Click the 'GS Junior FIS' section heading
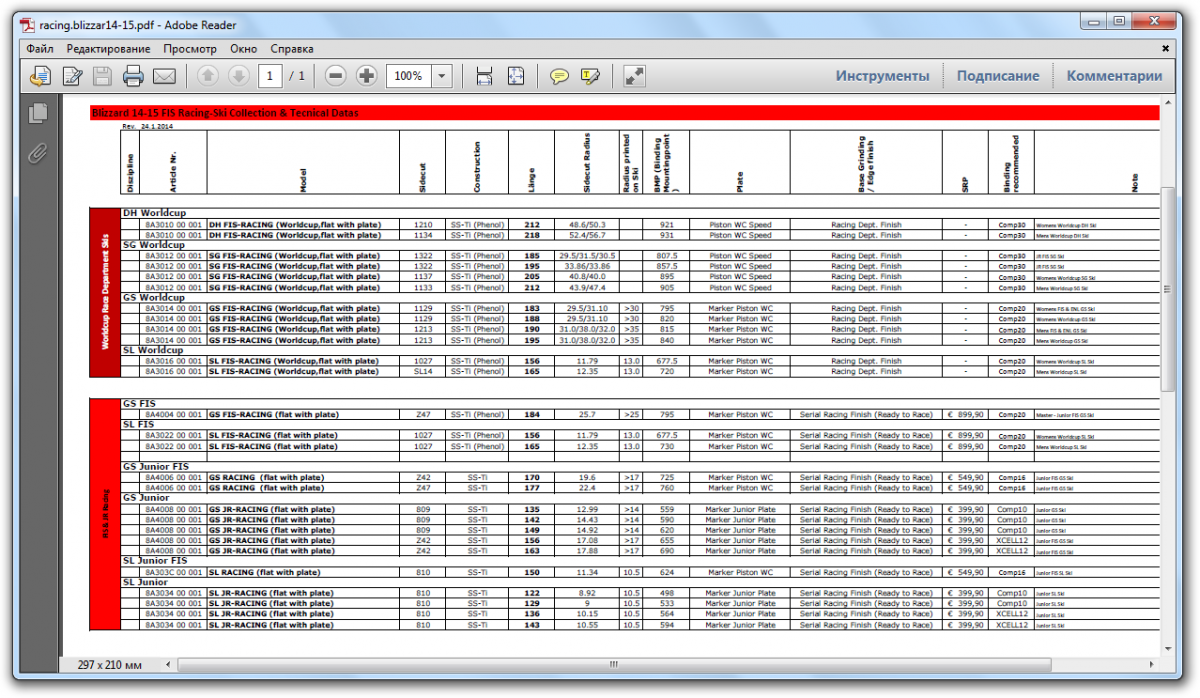1200x698 pixels. point(156,466)
